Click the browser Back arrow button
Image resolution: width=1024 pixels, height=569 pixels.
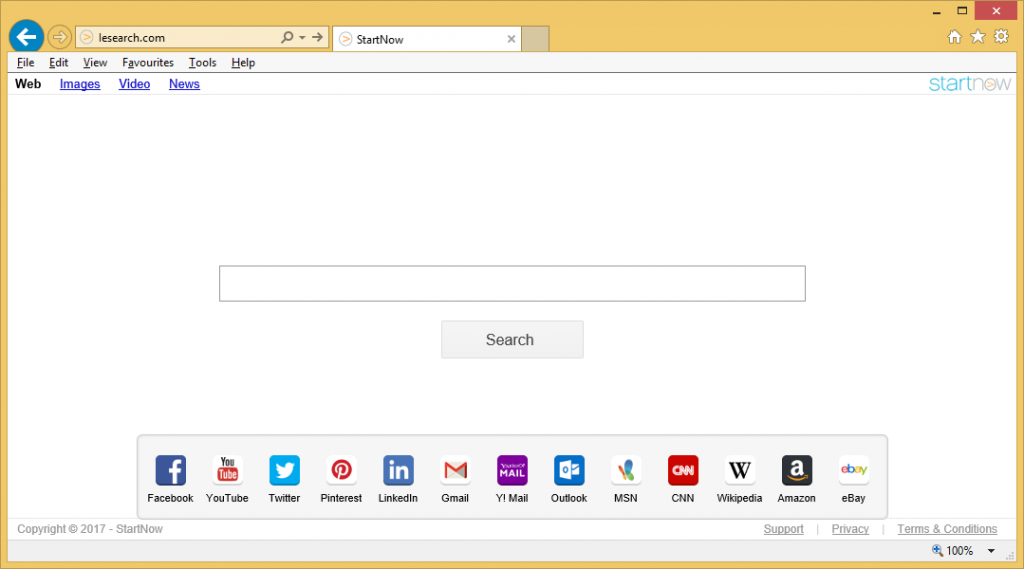click(26, 37)
